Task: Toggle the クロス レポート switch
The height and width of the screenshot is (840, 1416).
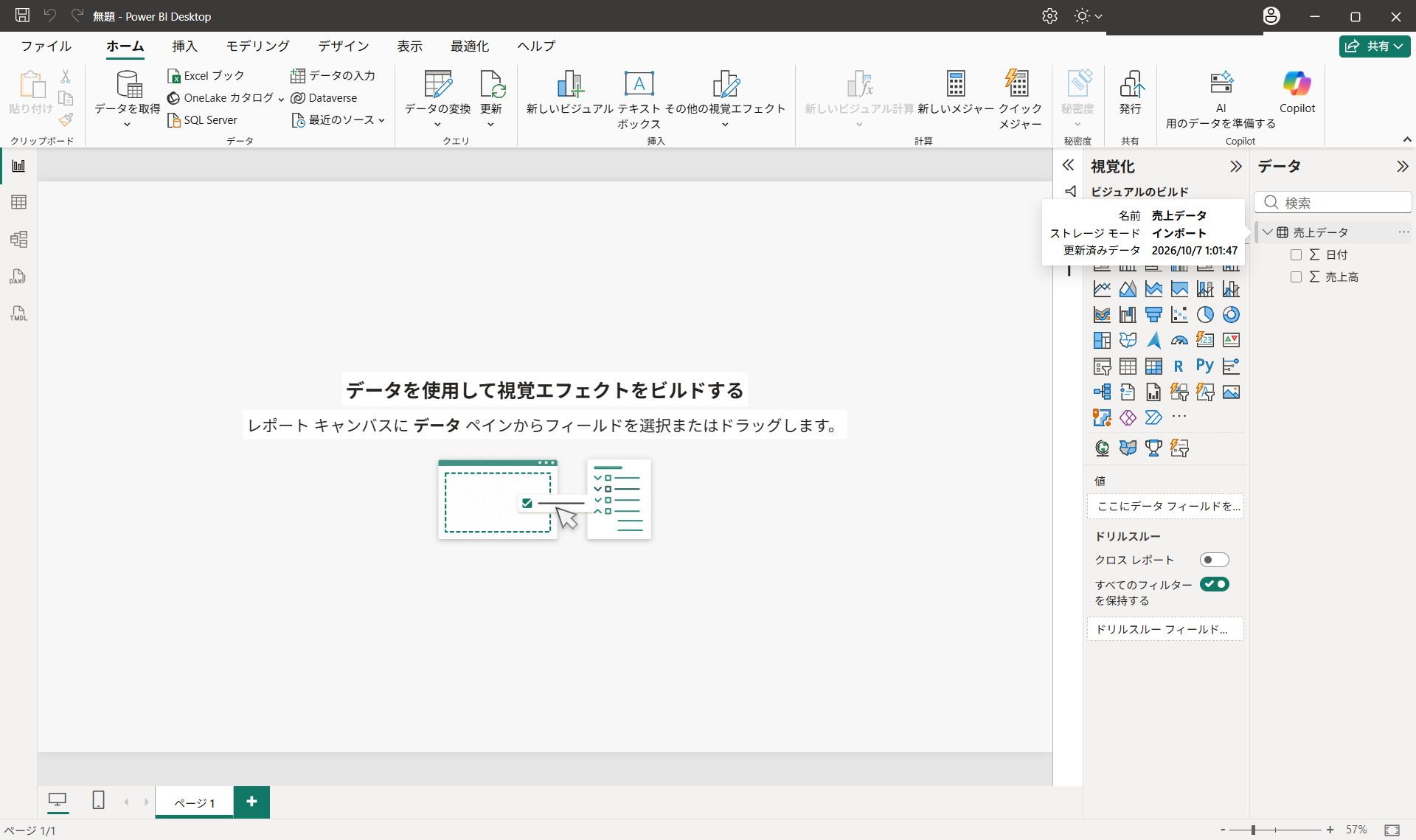Action: tap(1214, 560)
